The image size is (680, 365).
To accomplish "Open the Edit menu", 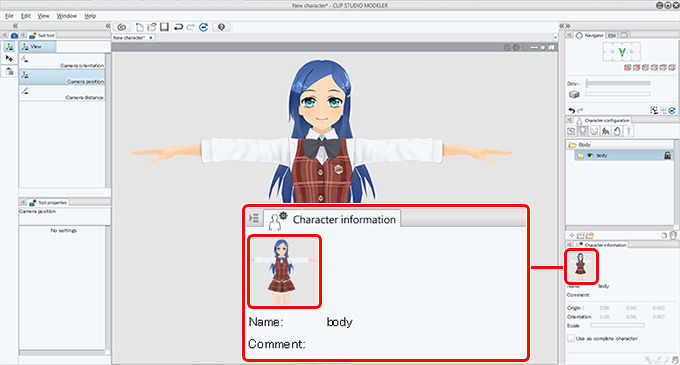I will (x=26, y=16).
